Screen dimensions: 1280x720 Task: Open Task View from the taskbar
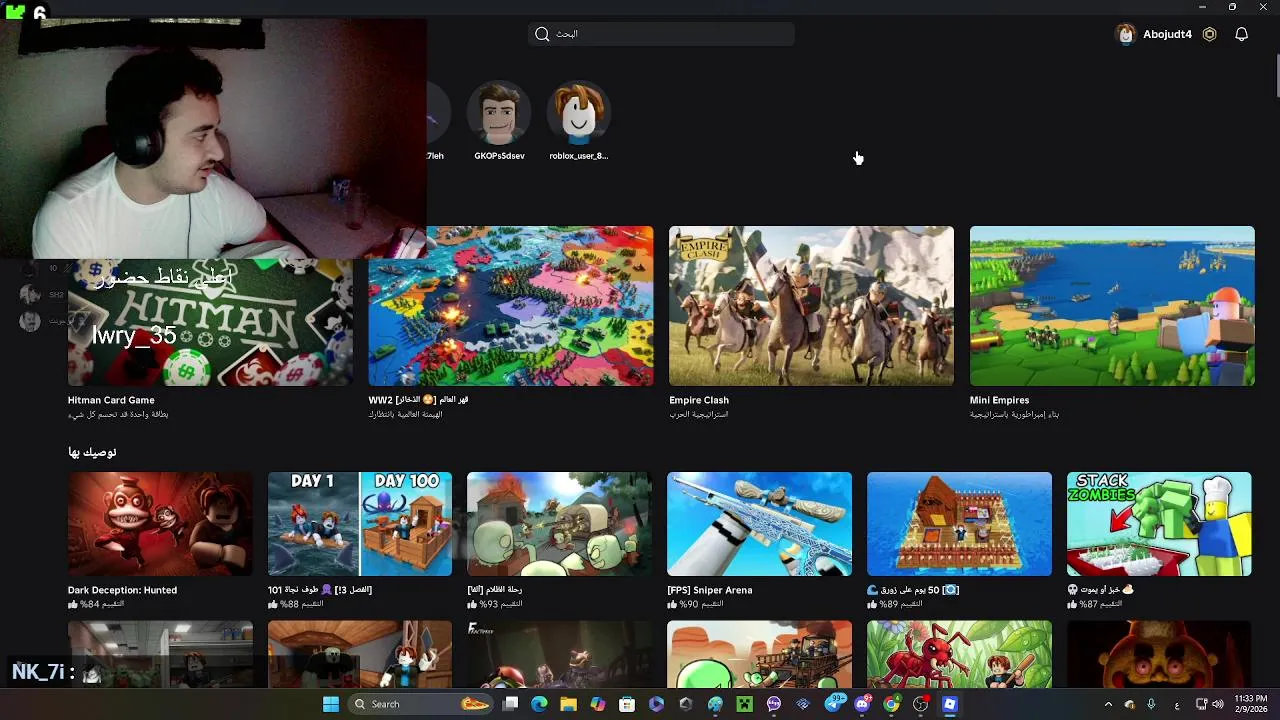(x=510, y=704)
